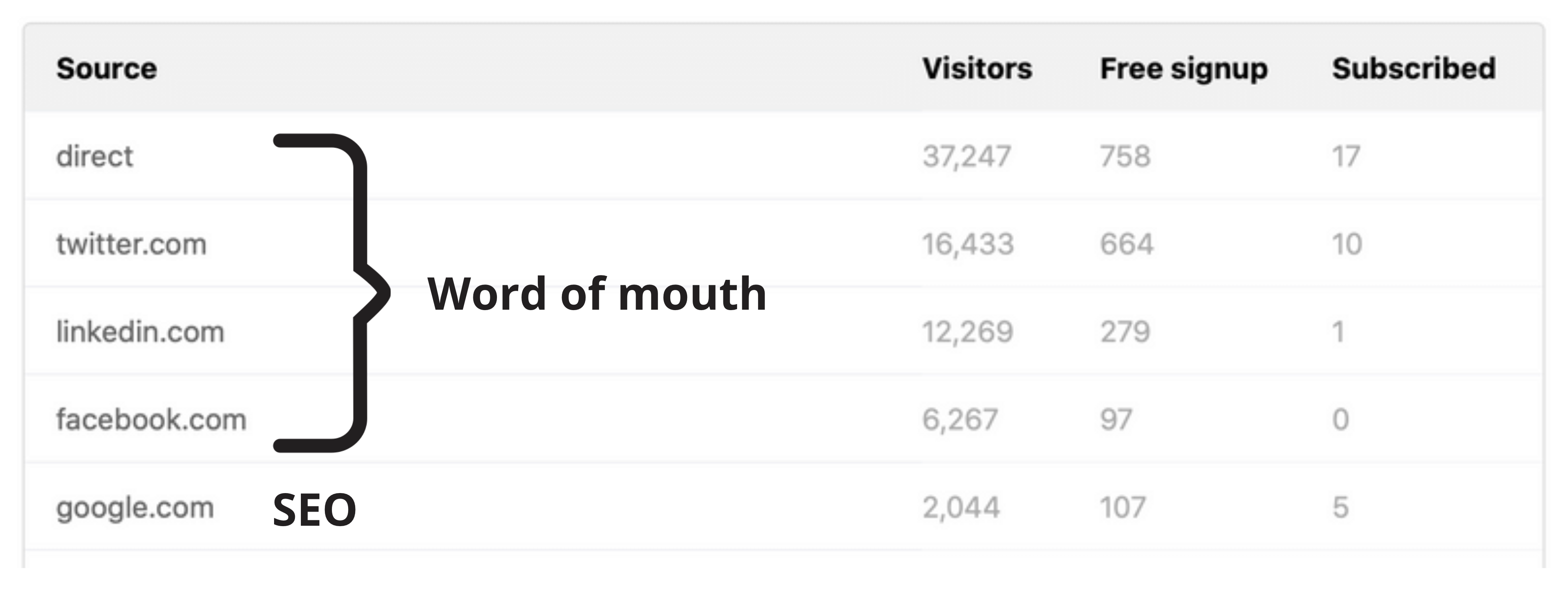Image resolution: width=1568 pixels, height=595 pixels.
Task: Sort by the Visitors column header
Action: [x=977, y=68]
